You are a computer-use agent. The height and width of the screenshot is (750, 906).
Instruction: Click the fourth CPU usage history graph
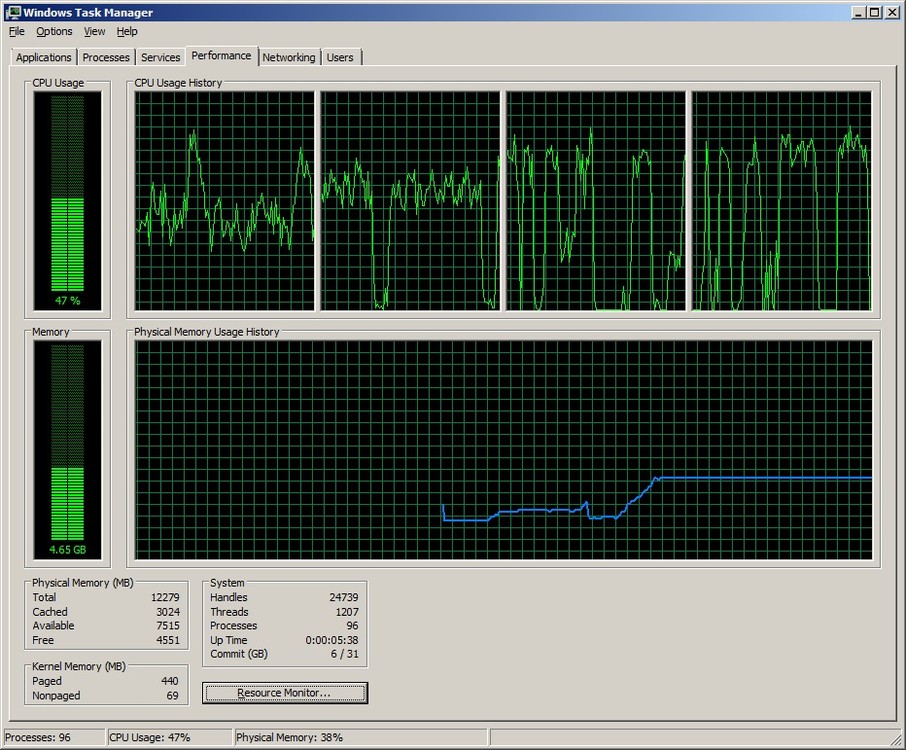(782, 201)
